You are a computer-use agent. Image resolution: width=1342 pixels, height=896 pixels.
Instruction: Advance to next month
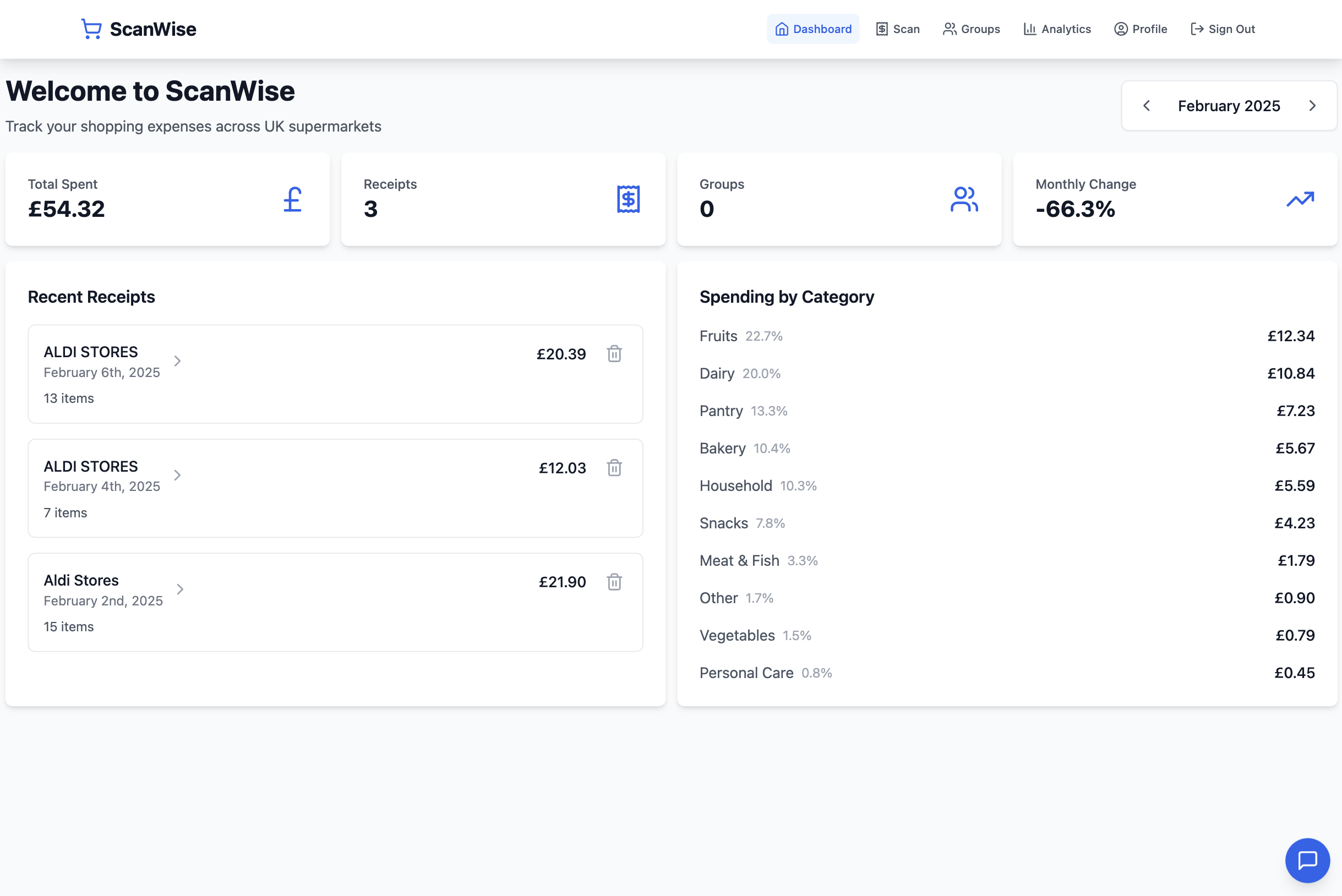[1312, 106]
